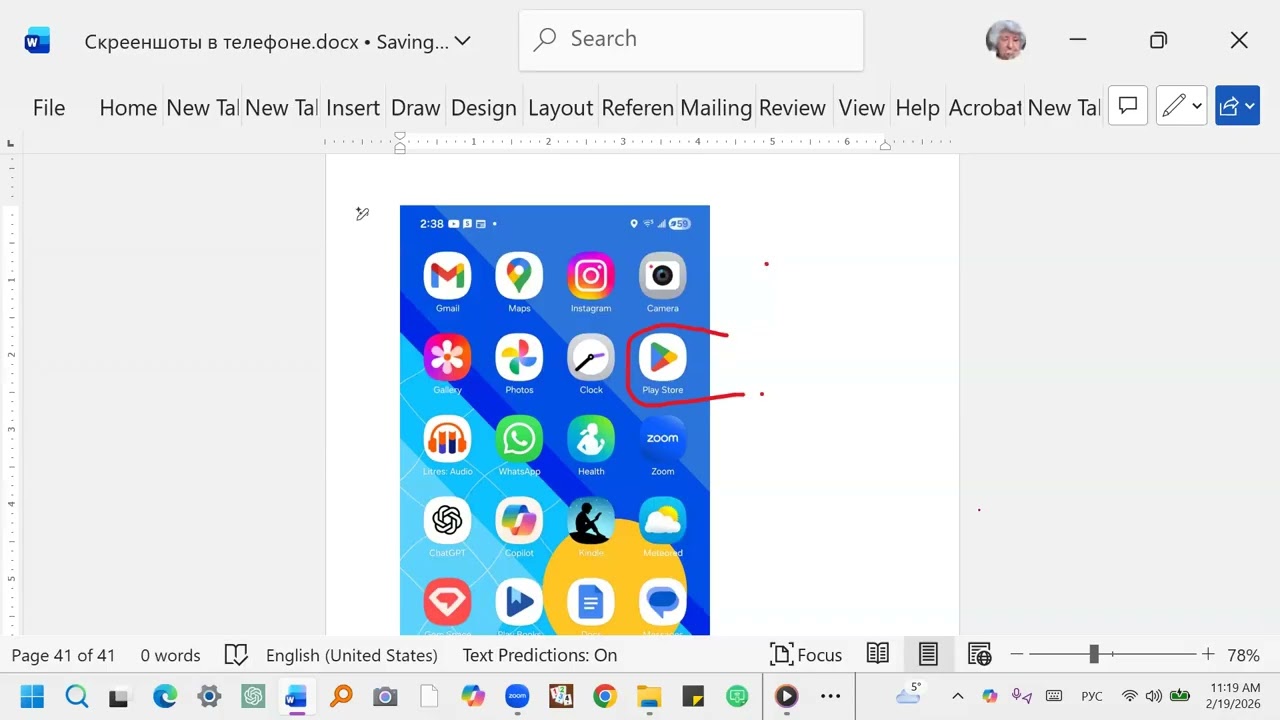Open Microsoft Edge from the taskbar
Image resolution: width=1280 pixels, height=720 pixels.
click(164, 696)
